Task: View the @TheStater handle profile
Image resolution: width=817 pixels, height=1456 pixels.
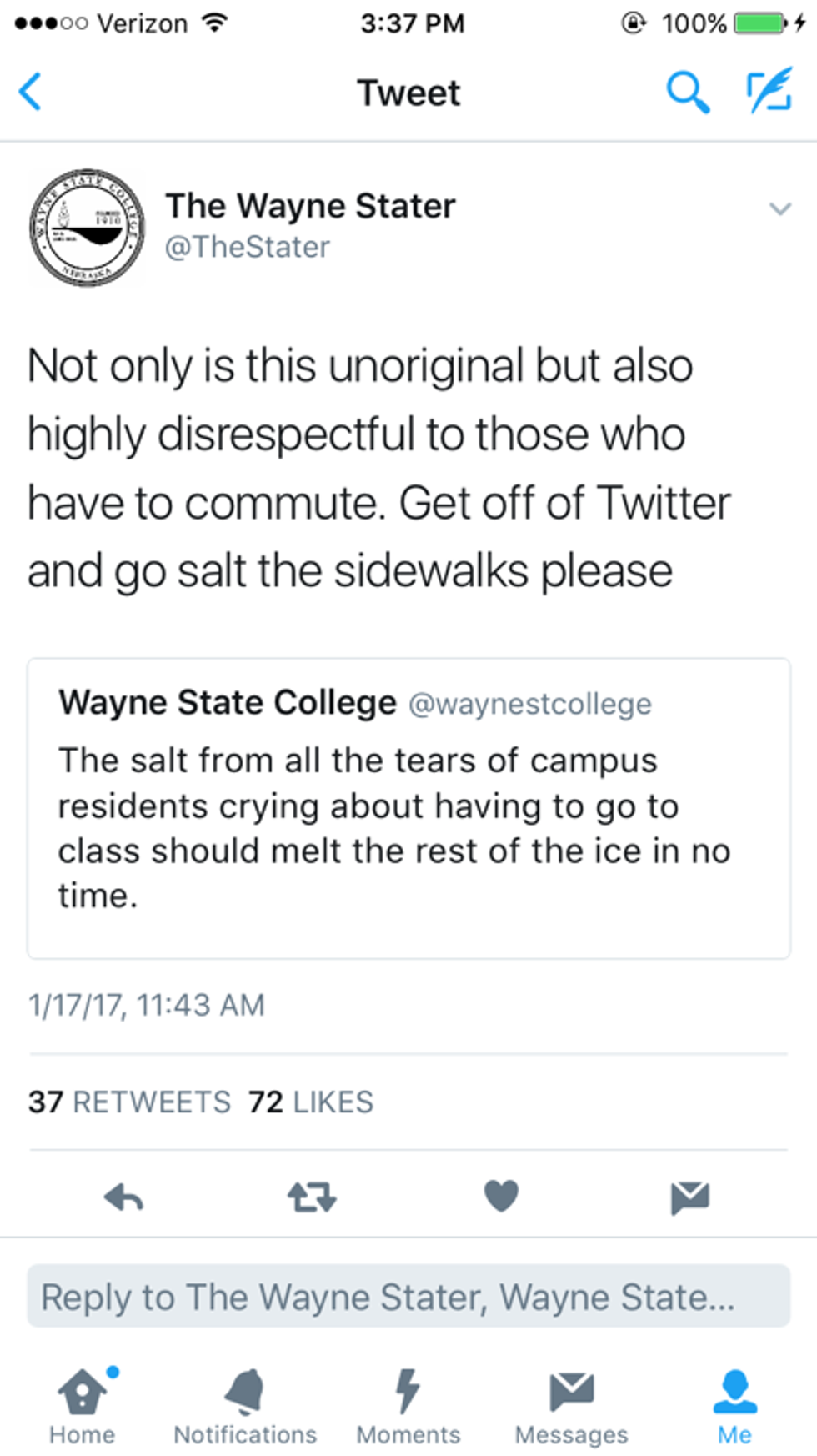Action: pyautogui.click(x=248, y=248)
